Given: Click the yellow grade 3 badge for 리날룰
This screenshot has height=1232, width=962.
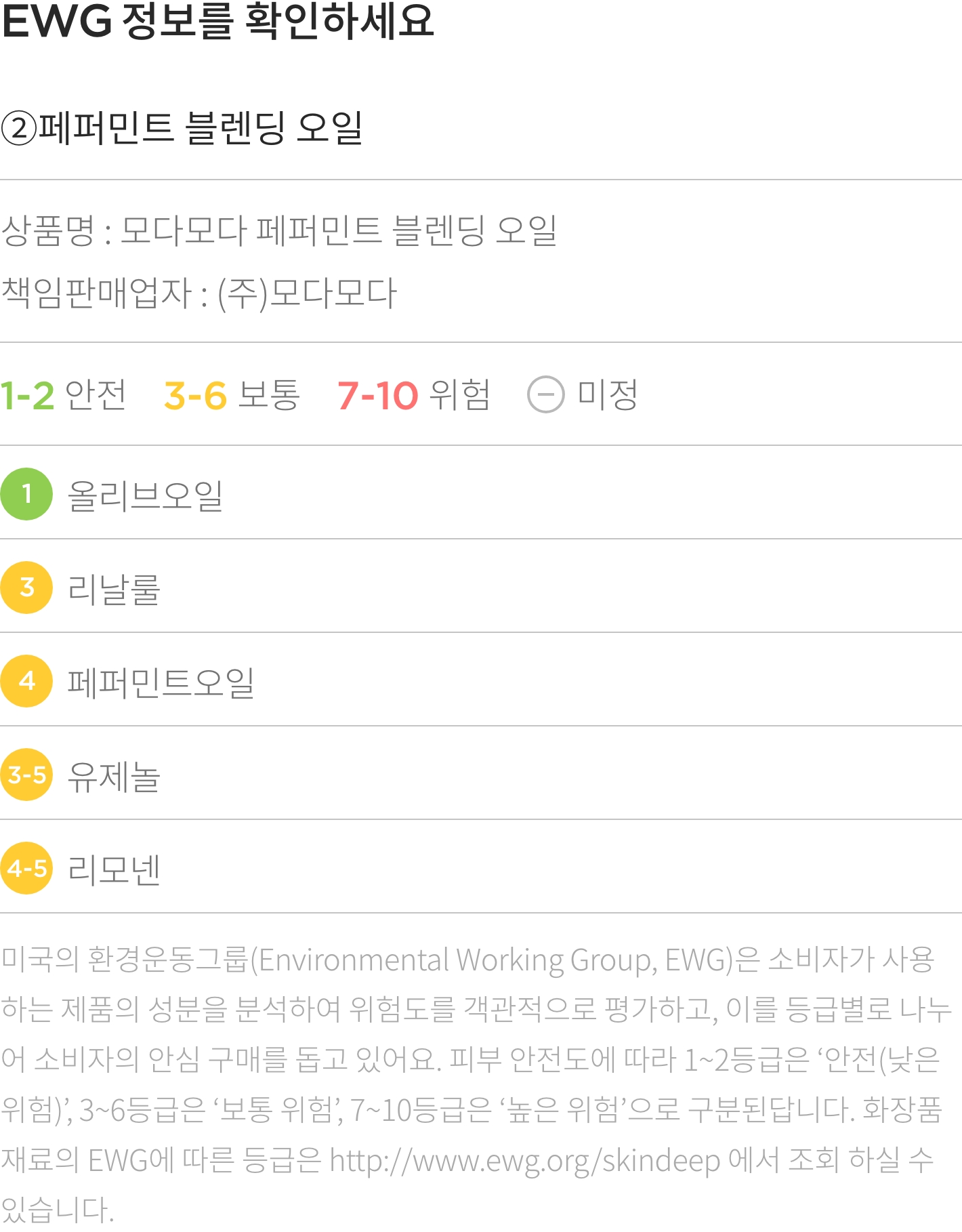Looking at the screenshot, I should [x=26, y=588].
